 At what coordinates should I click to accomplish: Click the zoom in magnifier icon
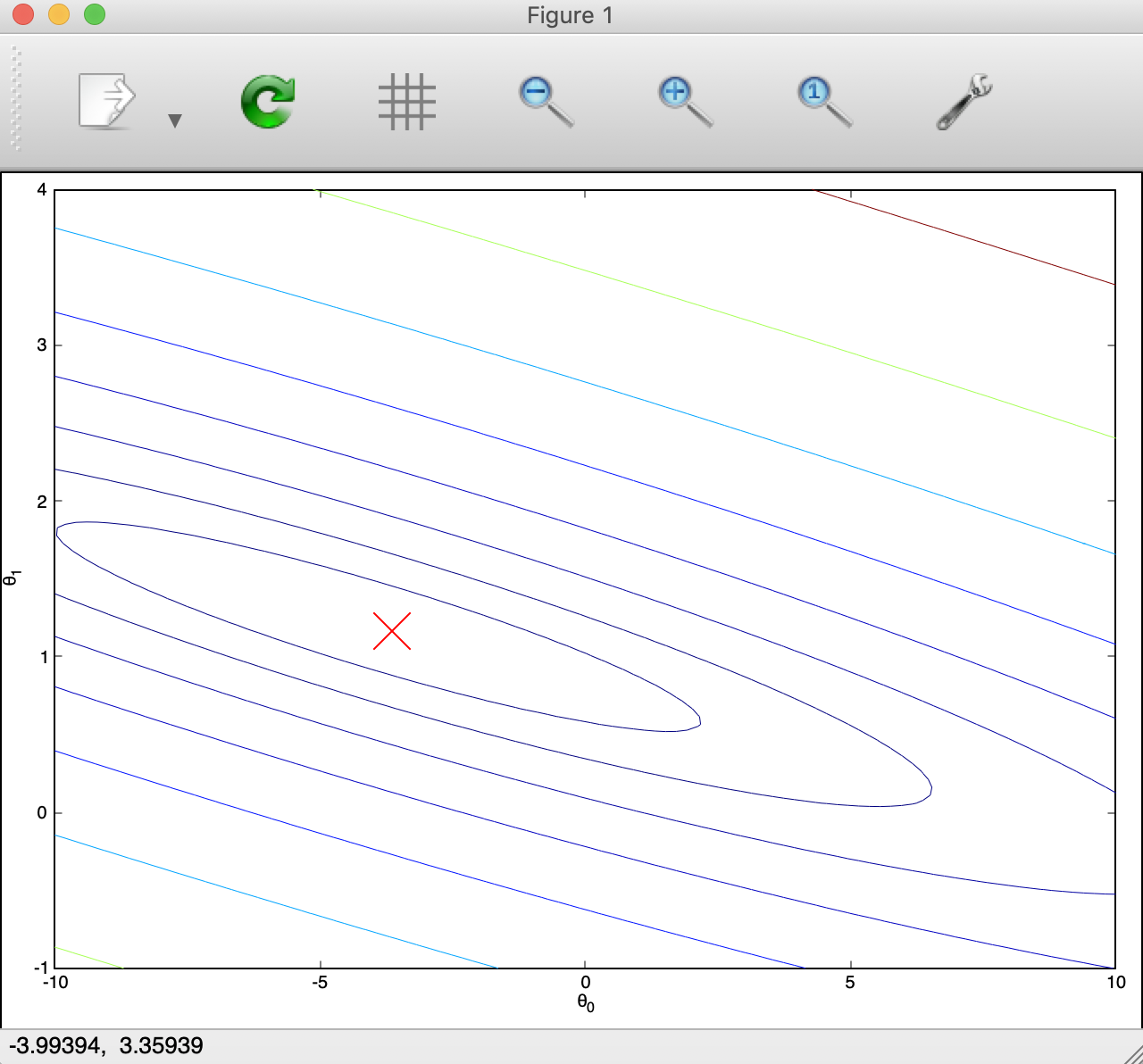coord(686,101)
